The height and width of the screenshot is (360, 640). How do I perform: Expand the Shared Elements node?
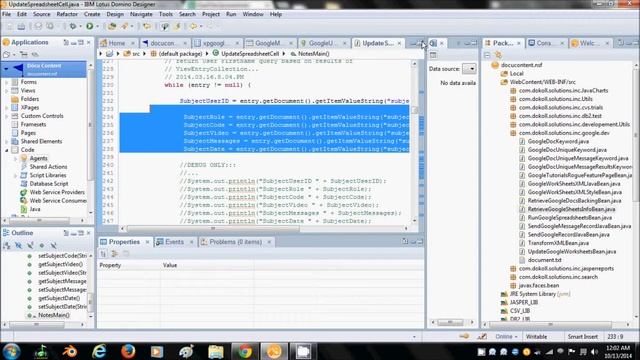click(x=7, y=142)
